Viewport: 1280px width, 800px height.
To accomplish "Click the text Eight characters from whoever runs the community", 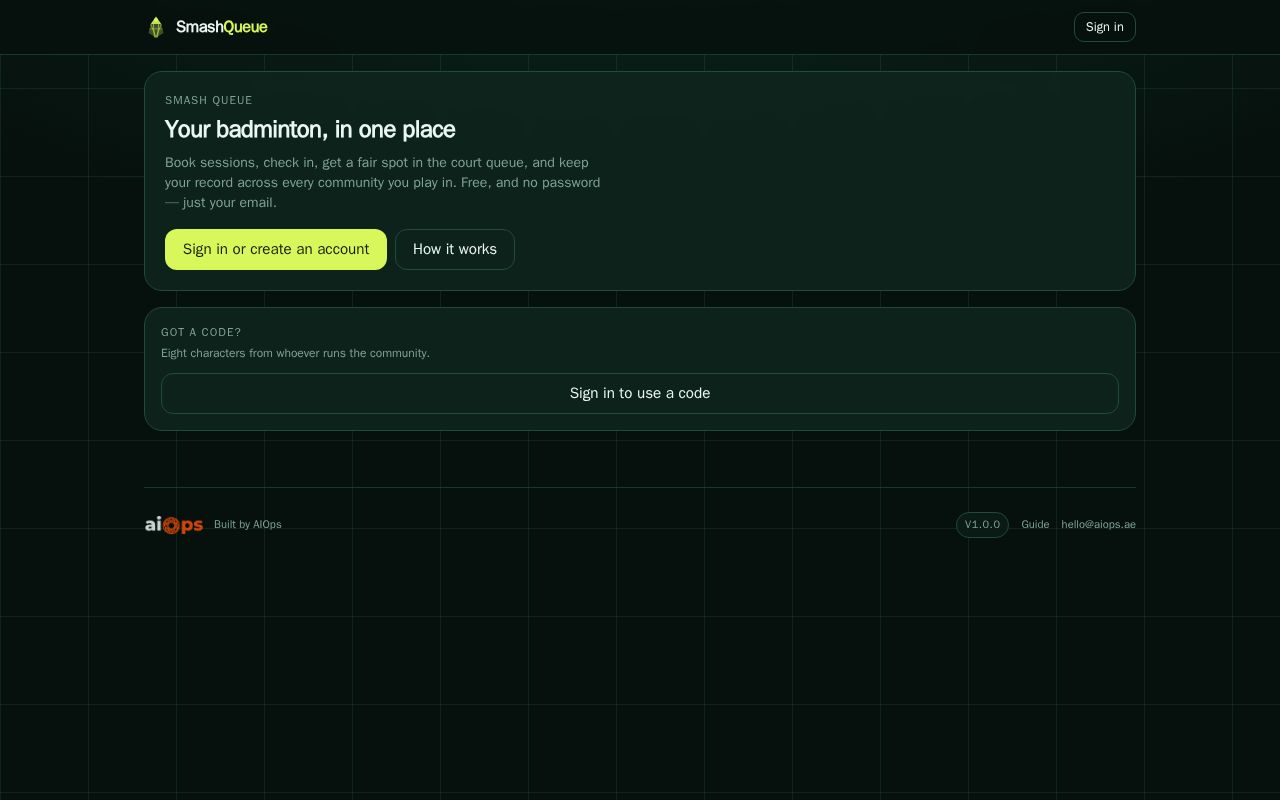I will [295, 353].
